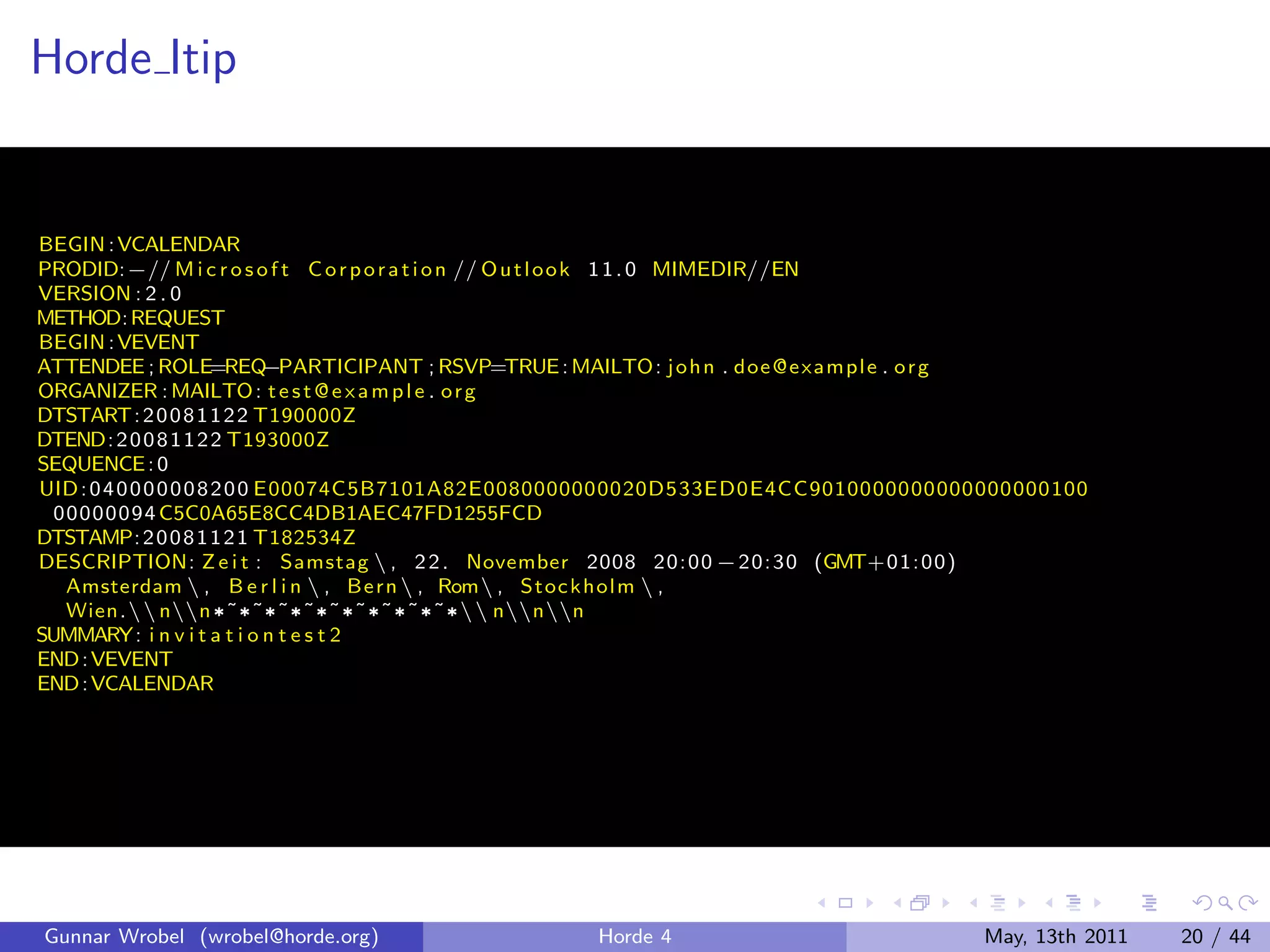
Task: Click the UID:040000008200 line
Action: click(564, 488)
